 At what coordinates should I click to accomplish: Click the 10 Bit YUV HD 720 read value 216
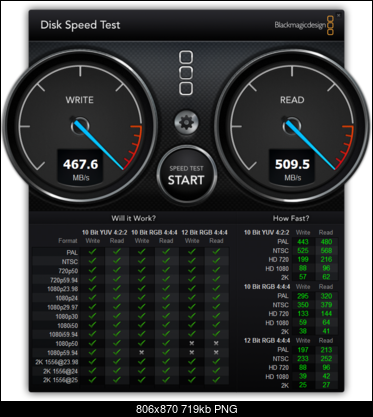[326, 259]
